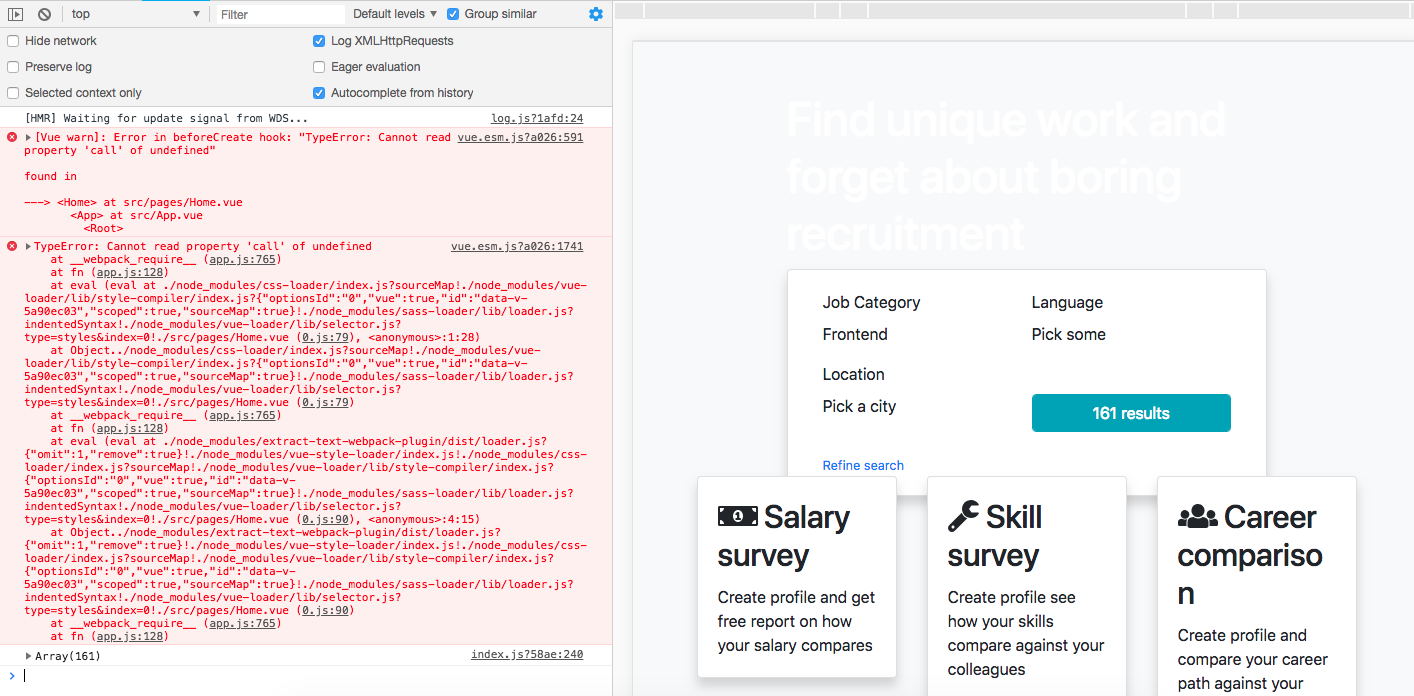Expand the TypeError stack trace triangle
The width and height of the screenshot is (1414, 696).
[x=27, y=245]
